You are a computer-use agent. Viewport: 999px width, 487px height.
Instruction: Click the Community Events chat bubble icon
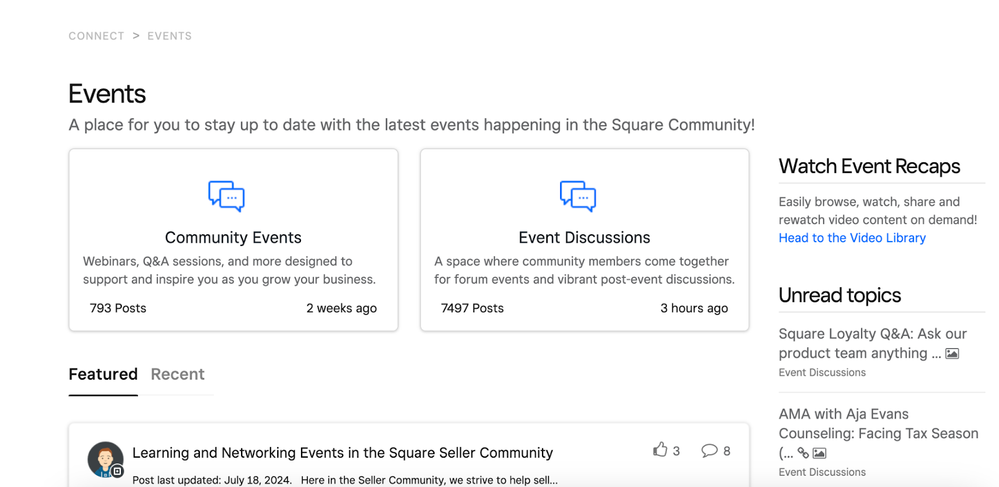(x=226, y=196)
